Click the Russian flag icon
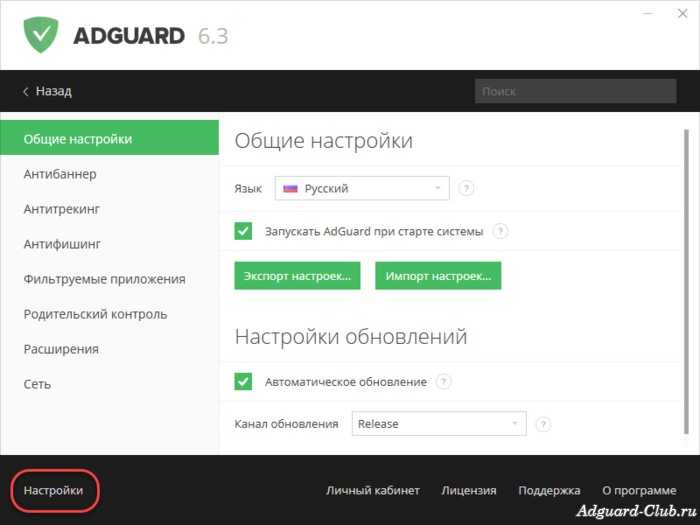 coord(290,188)
